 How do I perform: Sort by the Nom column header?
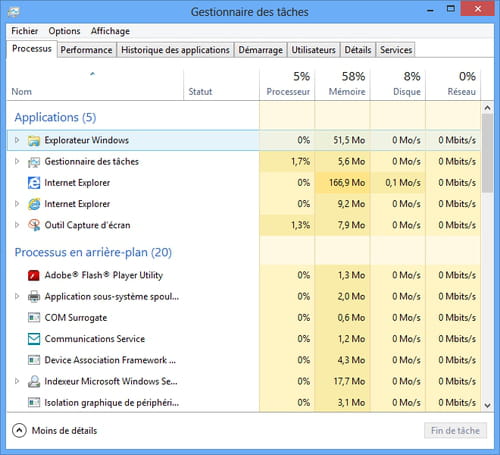click(95, 85)
